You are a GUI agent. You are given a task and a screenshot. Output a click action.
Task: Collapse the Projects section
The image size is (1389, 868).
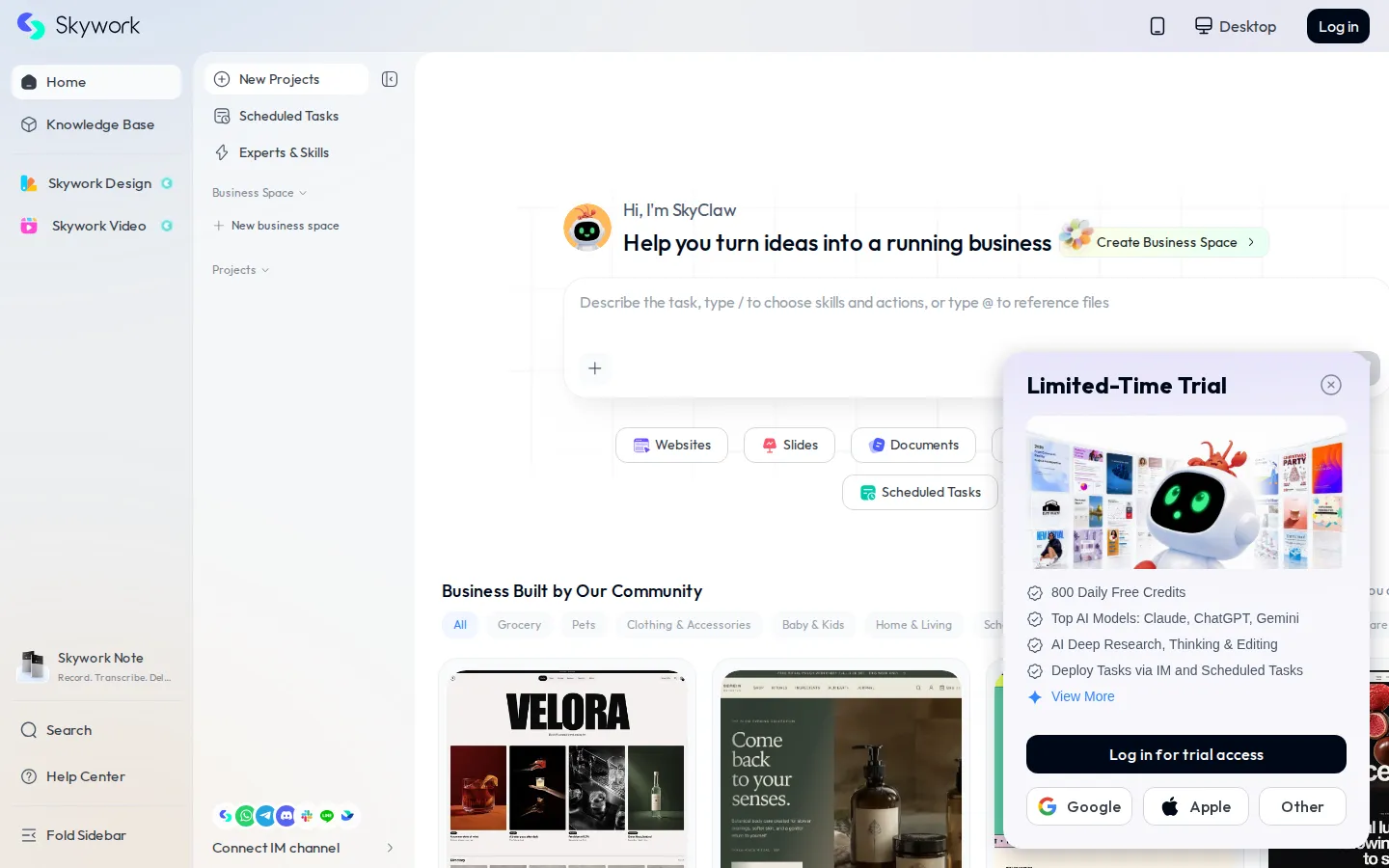241,270
